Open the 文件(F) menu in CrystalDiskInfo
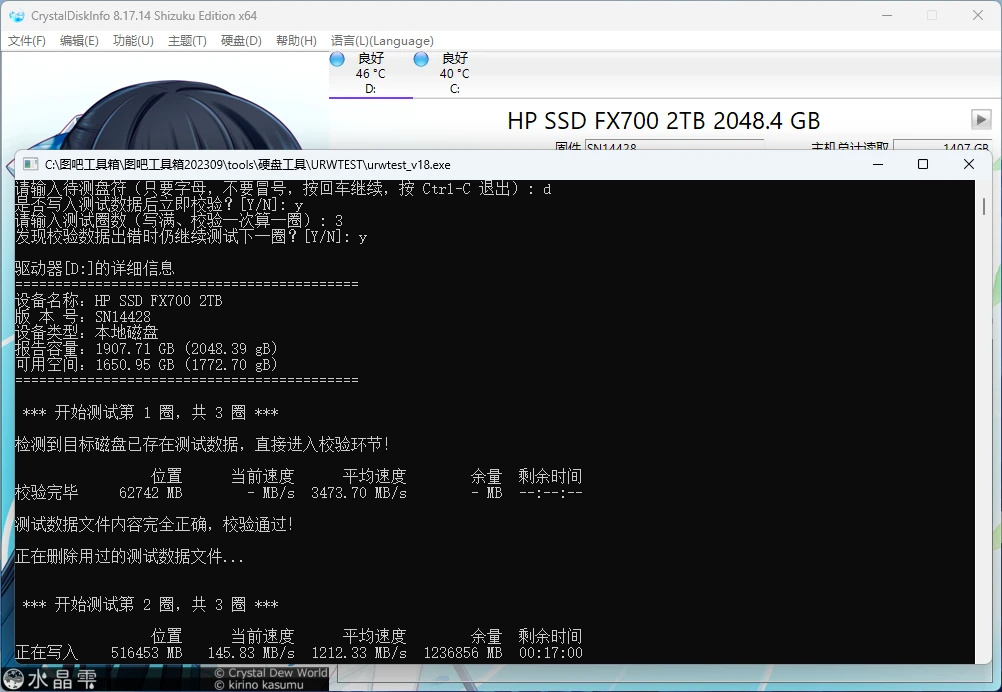Viewport: 1002px width, 692px height. [x=27, y=41]
